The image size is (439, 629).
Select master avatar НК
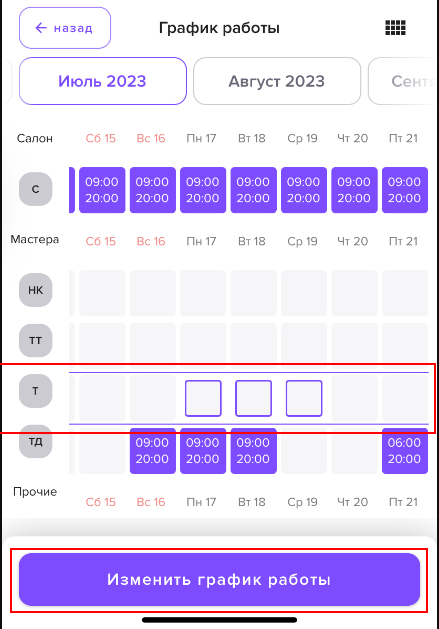tap(36, 290)
